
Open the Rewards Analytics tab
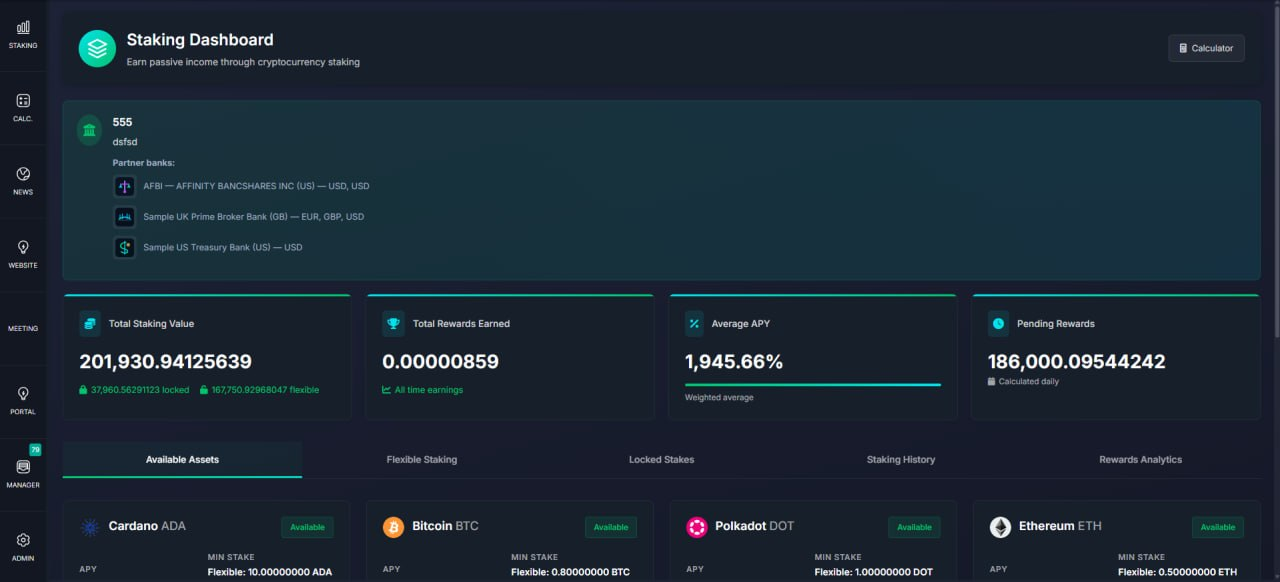[x=1140, y=460]
